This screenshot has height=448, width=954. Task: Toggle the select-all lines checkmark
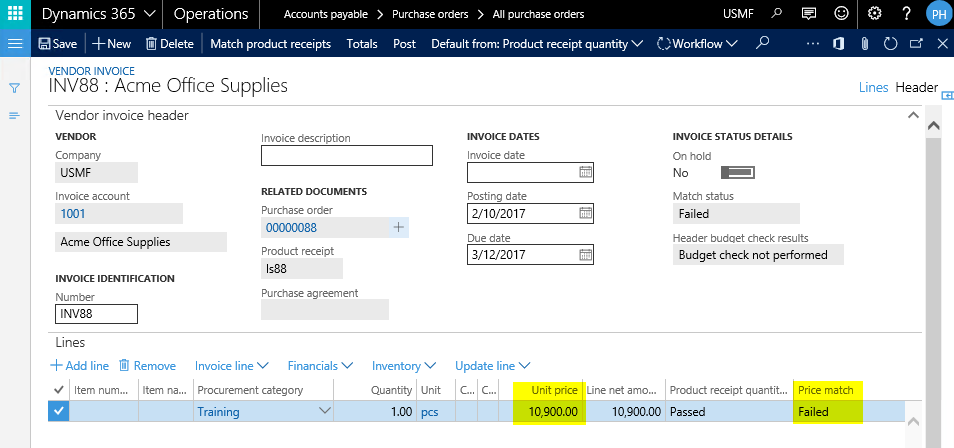click(x=59, y=390)
